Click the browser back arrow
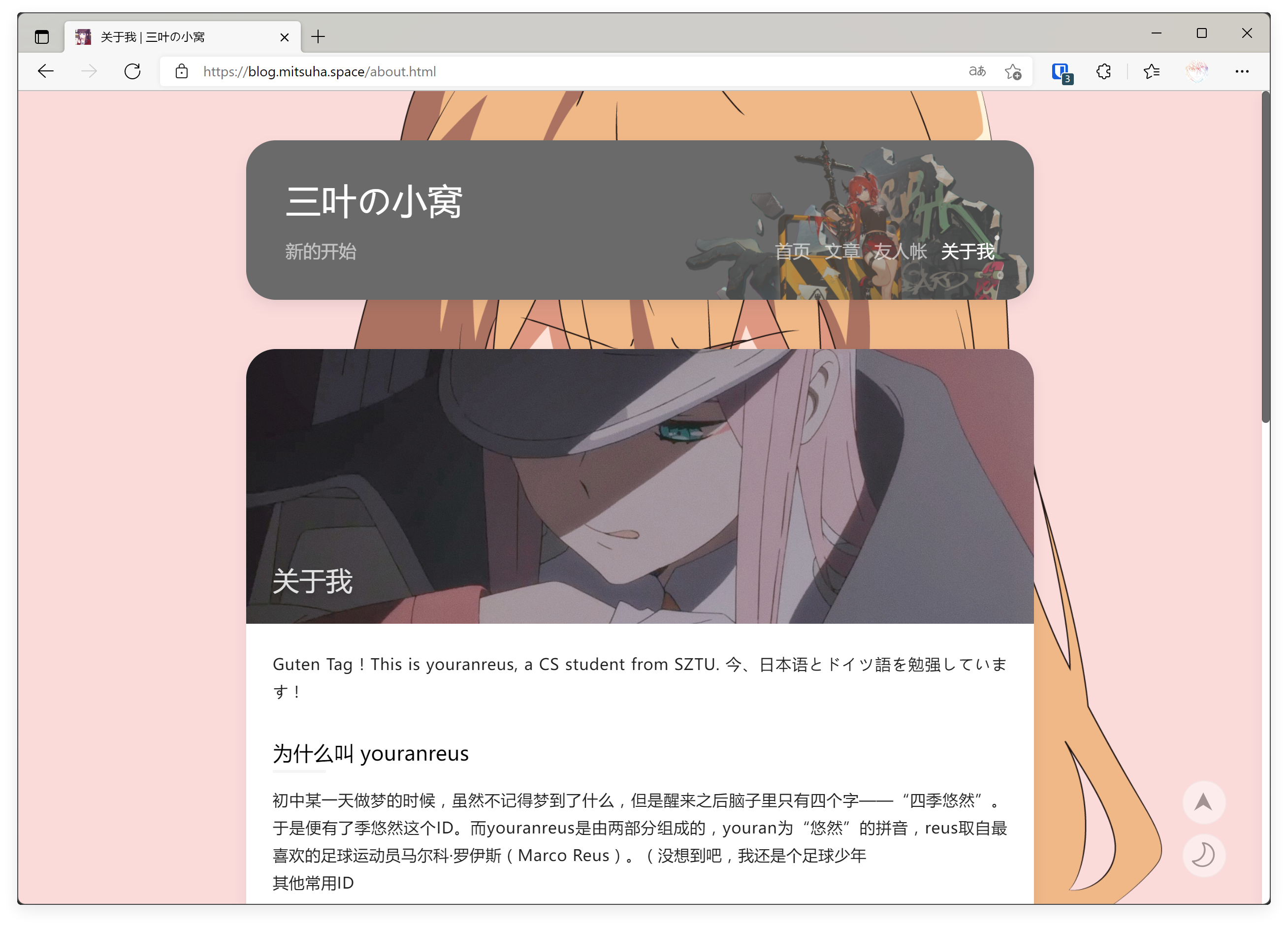Image resolution: width=1288 pixels, height=927 pixels. 45,71
